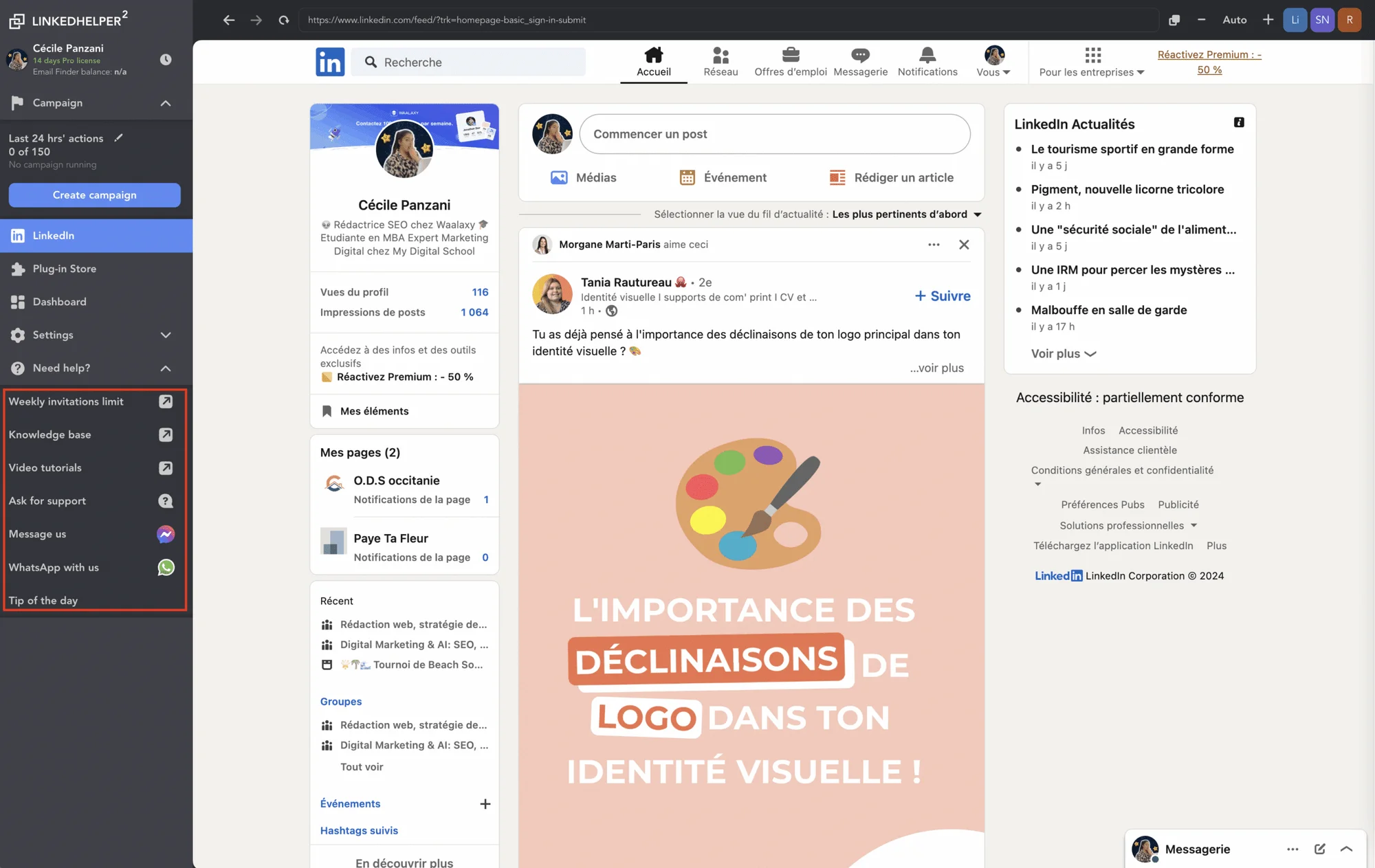
Task: Open Pour les entreprises dropdown
Action: pos(1092,62)
